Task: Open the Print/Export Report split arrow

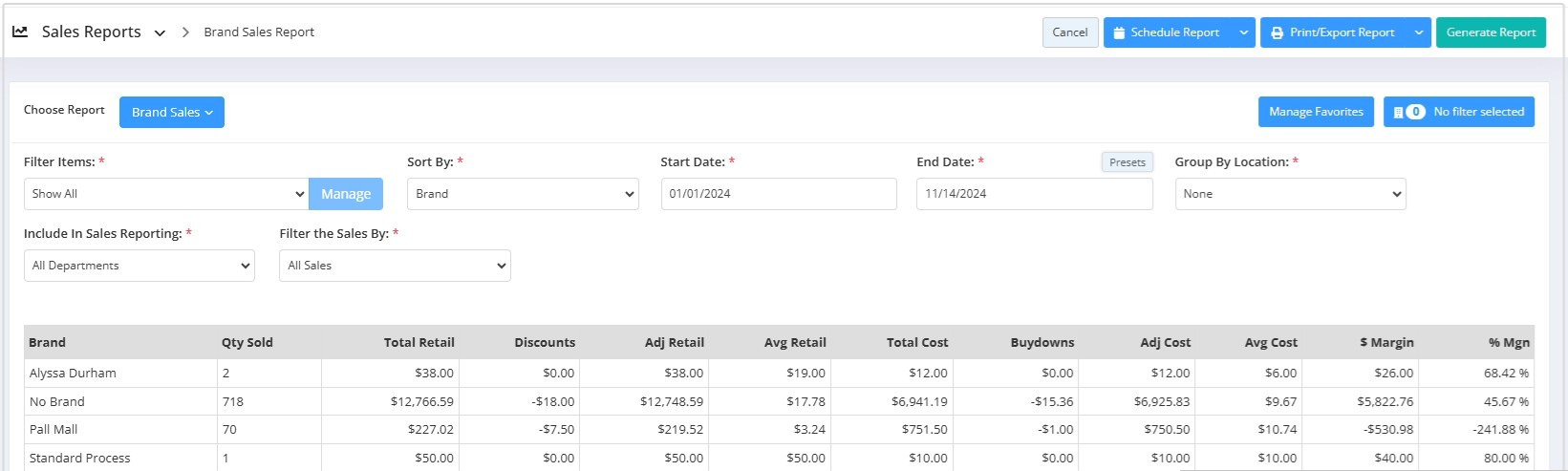Action: 1419,32
